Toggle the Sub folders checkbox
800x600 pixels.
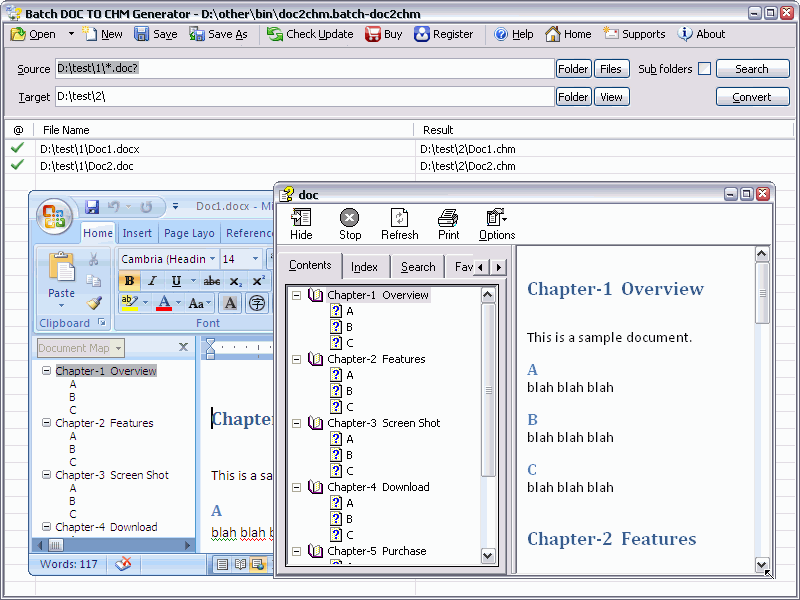(x=704, y=68)
